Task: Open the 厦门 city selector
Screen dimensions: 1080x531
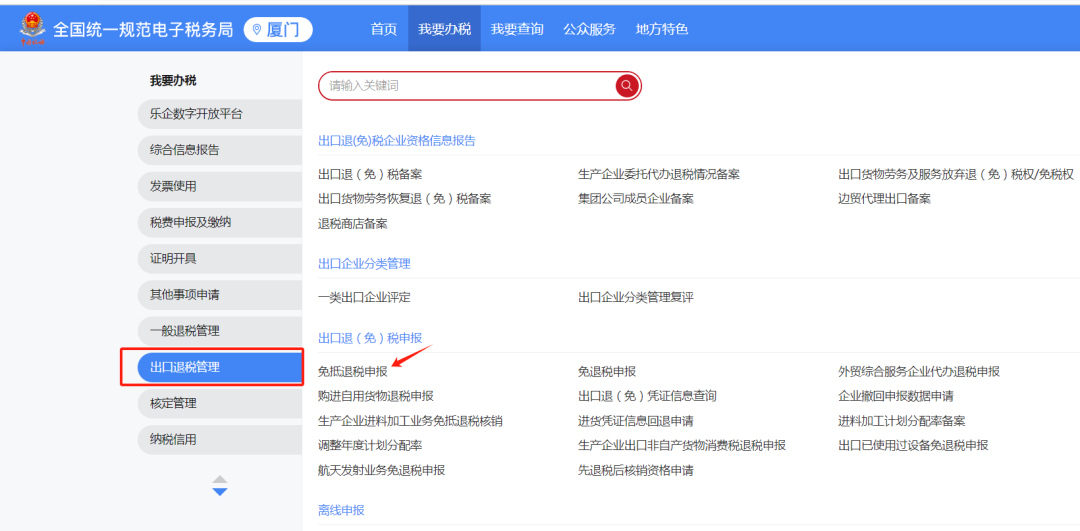Action: pyautogui.click(x=278, y=30)
